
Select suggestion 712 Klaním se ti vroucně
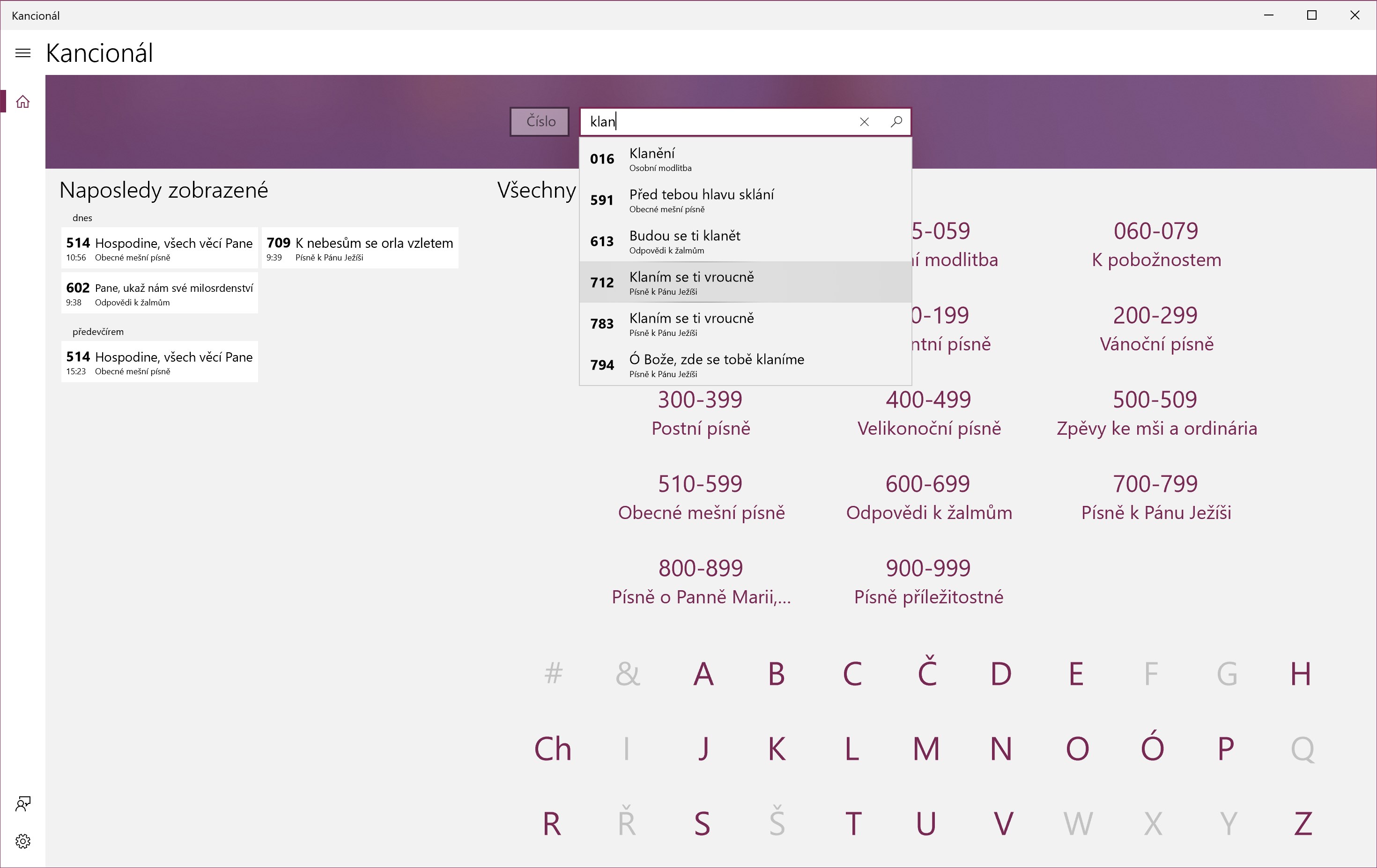(x=745, y=282)
